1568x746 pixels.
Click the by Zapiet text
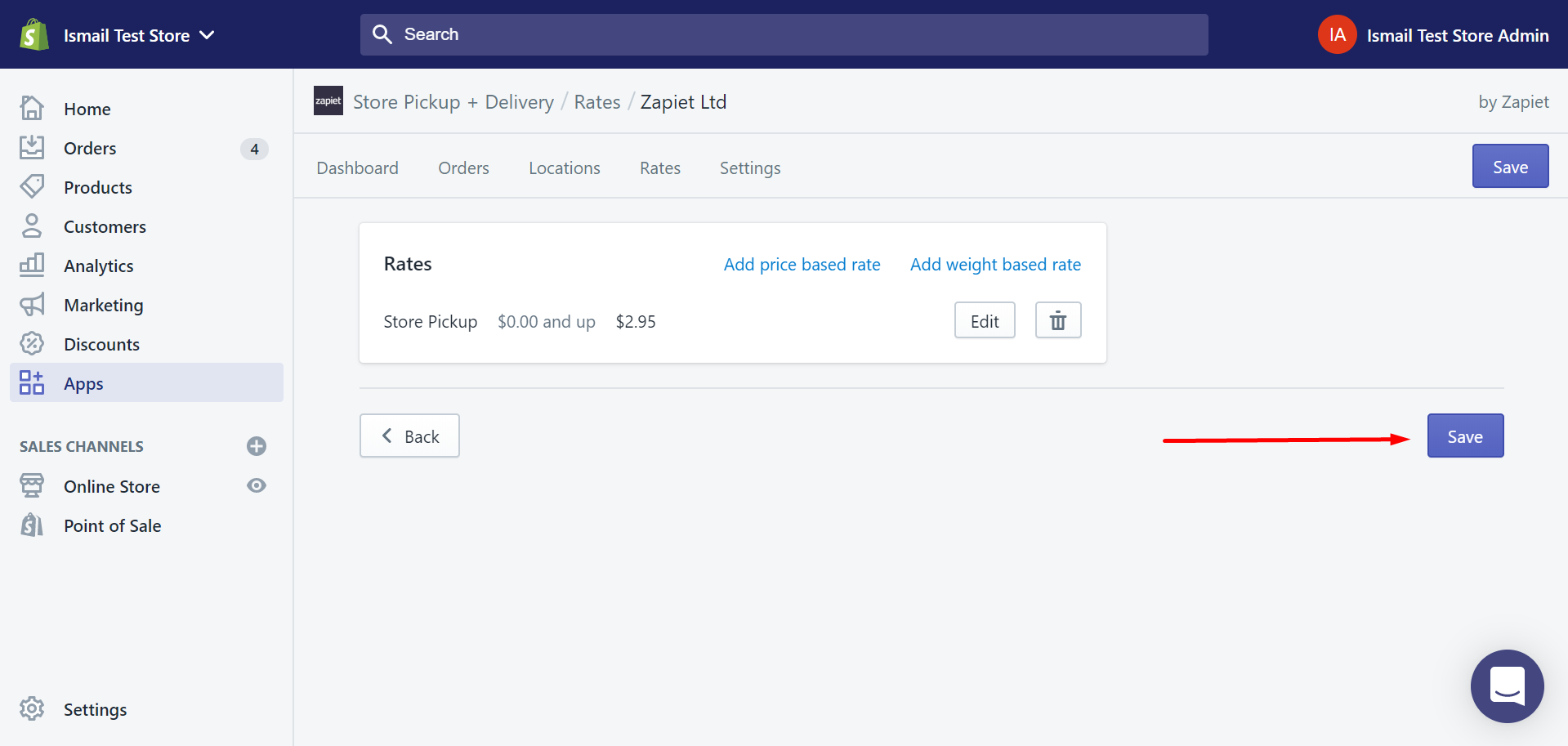(x=1513, y=102)
